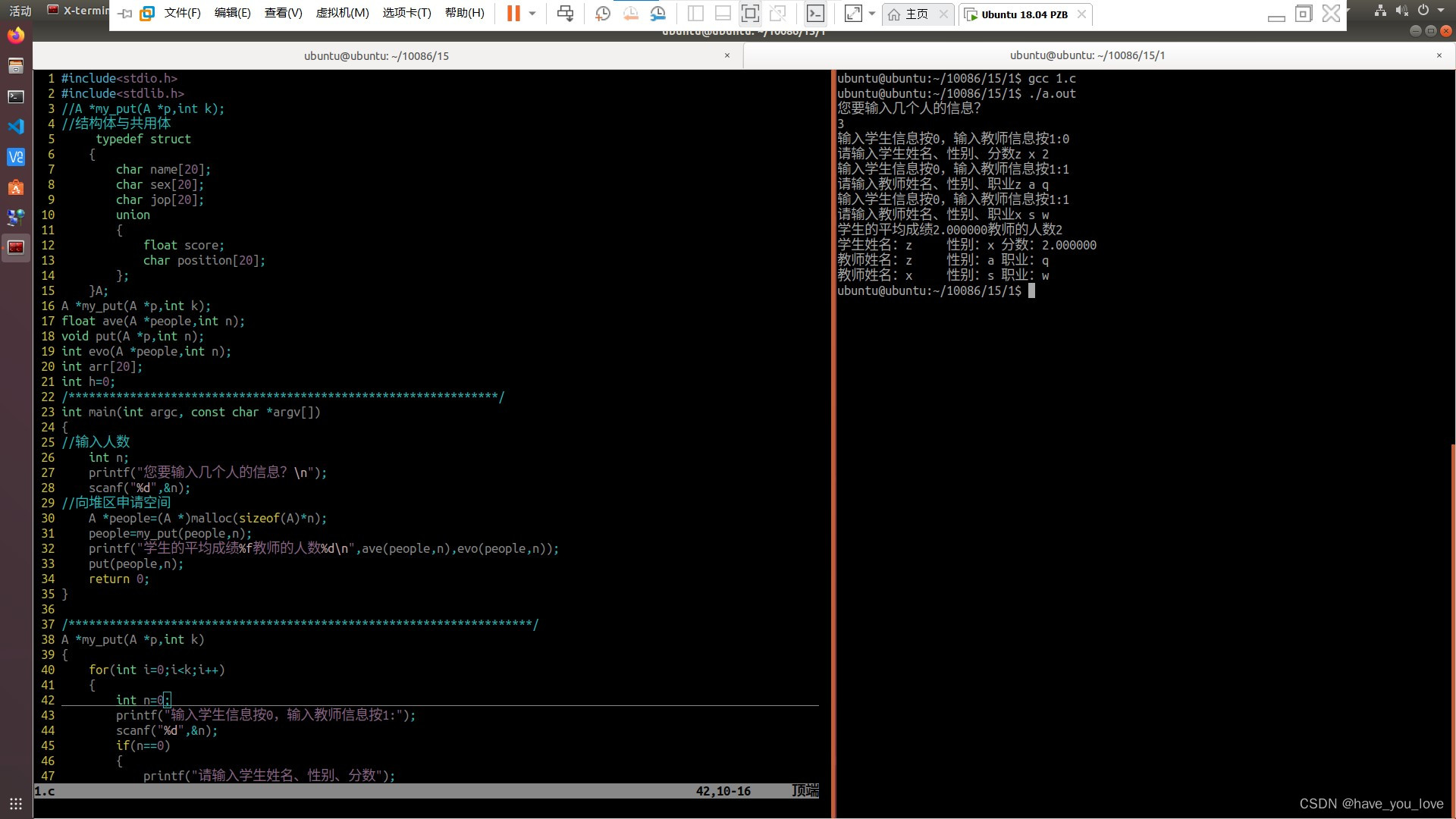Open the volume indicator in the top bar
The height and width of the screenshot is (819, 1456).
pos(1401,11)
